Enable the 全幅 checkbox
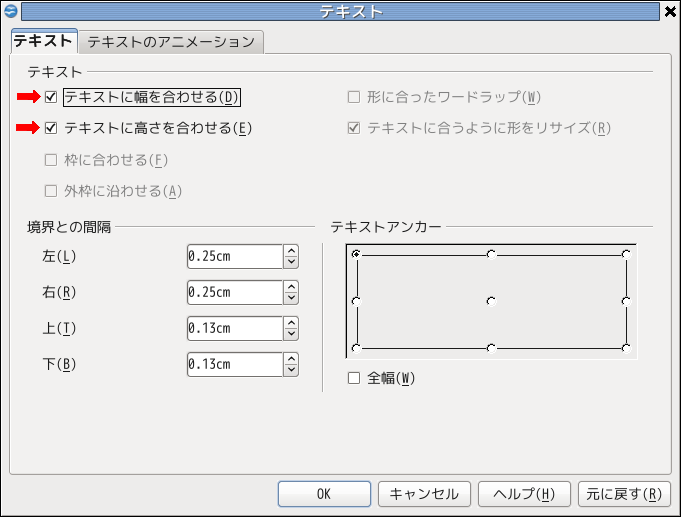Viewport: 681px width, 517px height. tap(353, 378)
